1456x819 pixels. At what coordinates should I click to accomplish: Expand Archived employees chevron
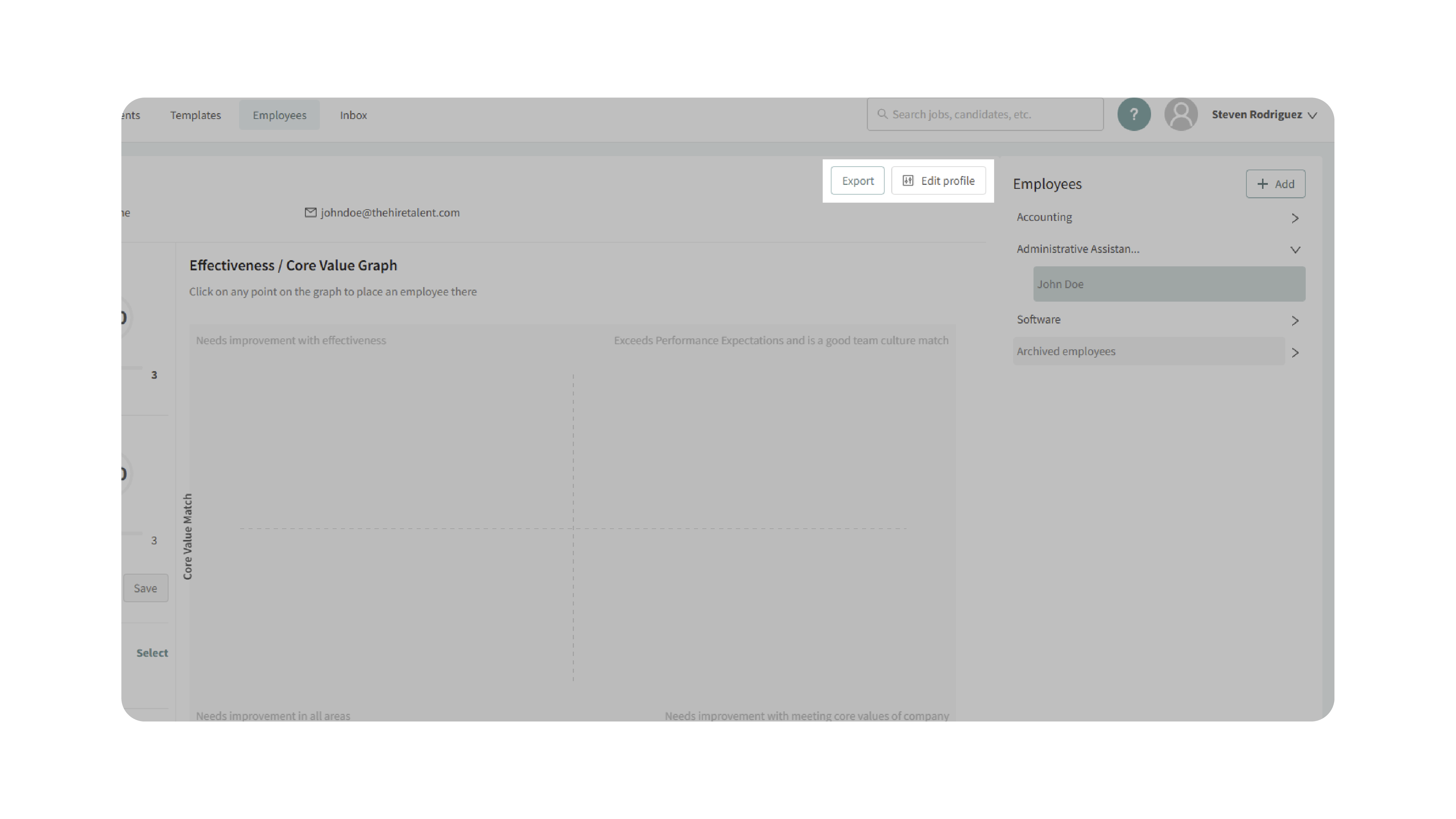(1295, 352)
